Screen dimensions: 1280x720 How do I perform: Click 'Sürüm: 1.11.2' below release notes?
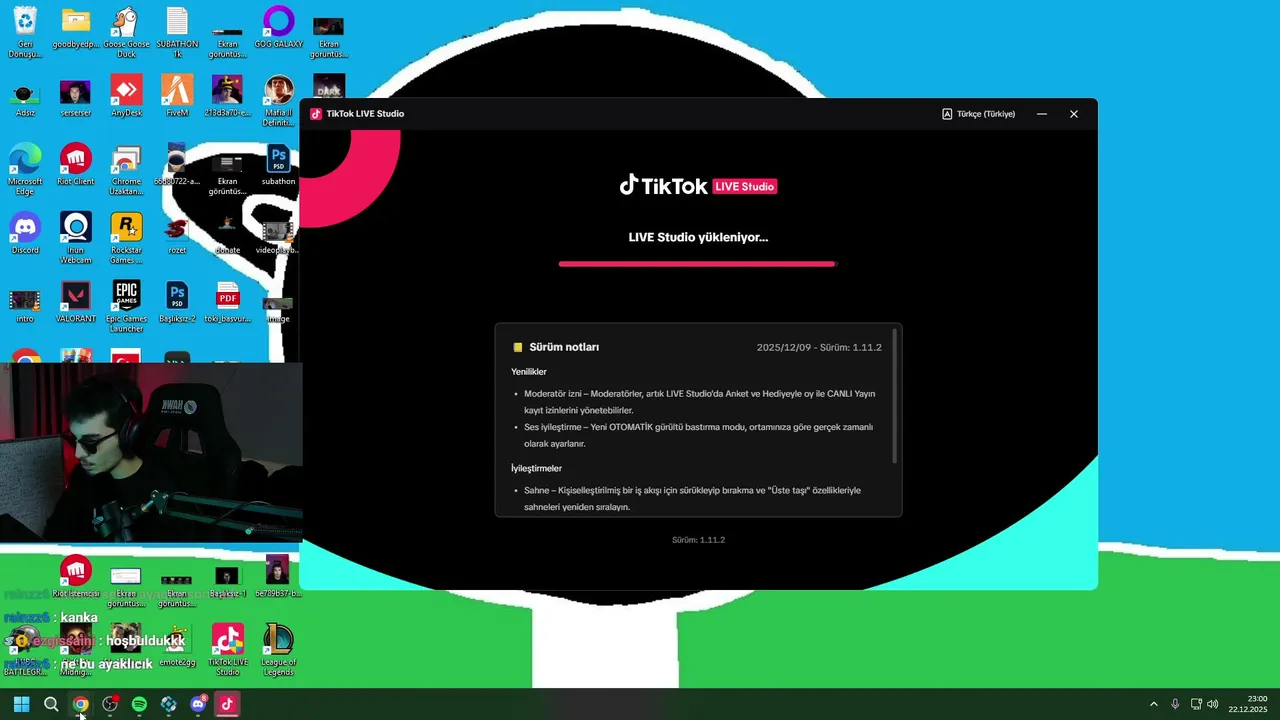[x=698, y=540]
